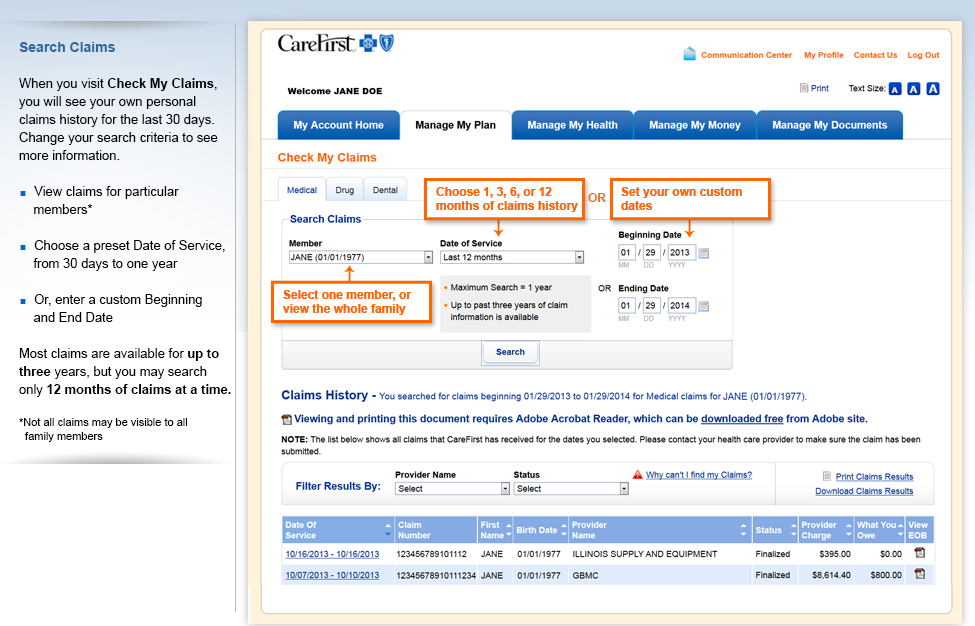975x626 pixels.
Task: Click the $395.00 provider charge
Action: pos(834,554)
